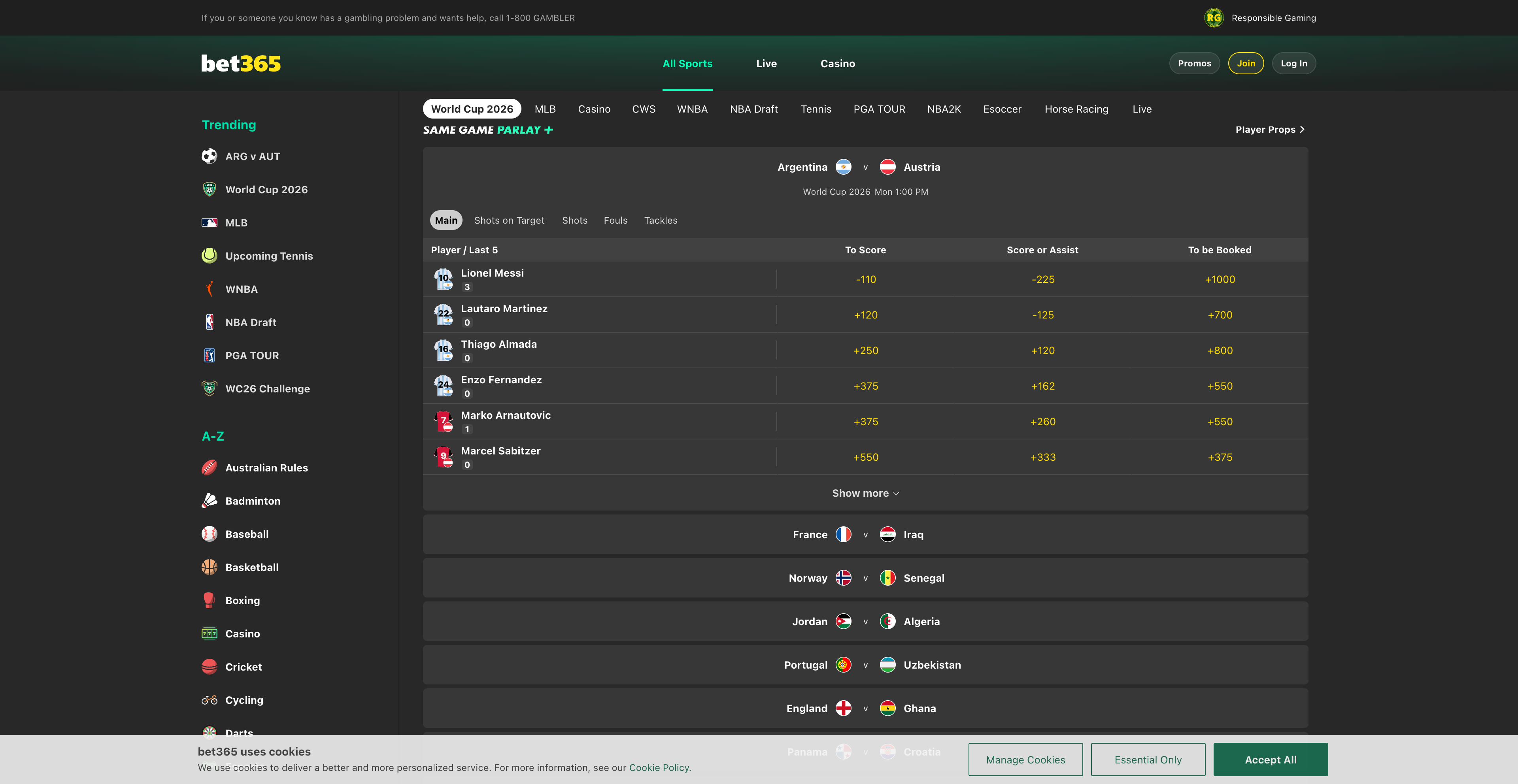
Task: Click the soccer ball icon beside ARG v AUT
Action: 209,156
